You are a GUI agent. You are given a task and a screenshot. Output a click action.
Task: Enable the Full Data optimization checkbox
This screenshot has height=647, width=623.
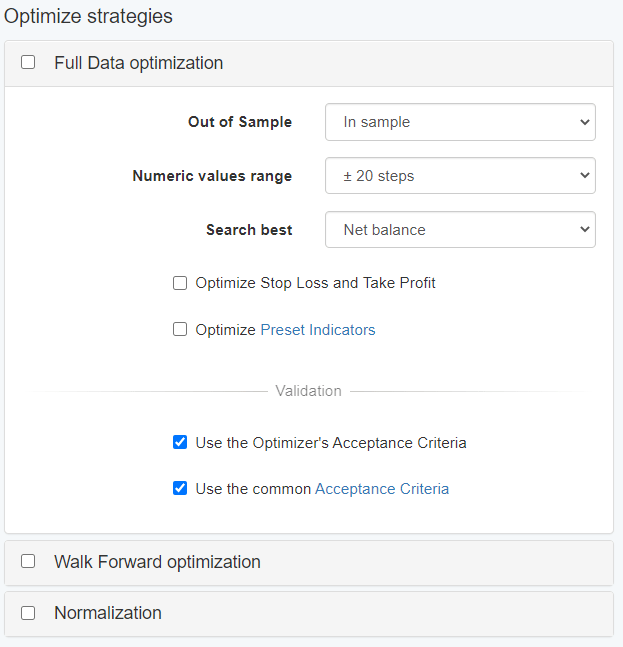tap(28, 62)
